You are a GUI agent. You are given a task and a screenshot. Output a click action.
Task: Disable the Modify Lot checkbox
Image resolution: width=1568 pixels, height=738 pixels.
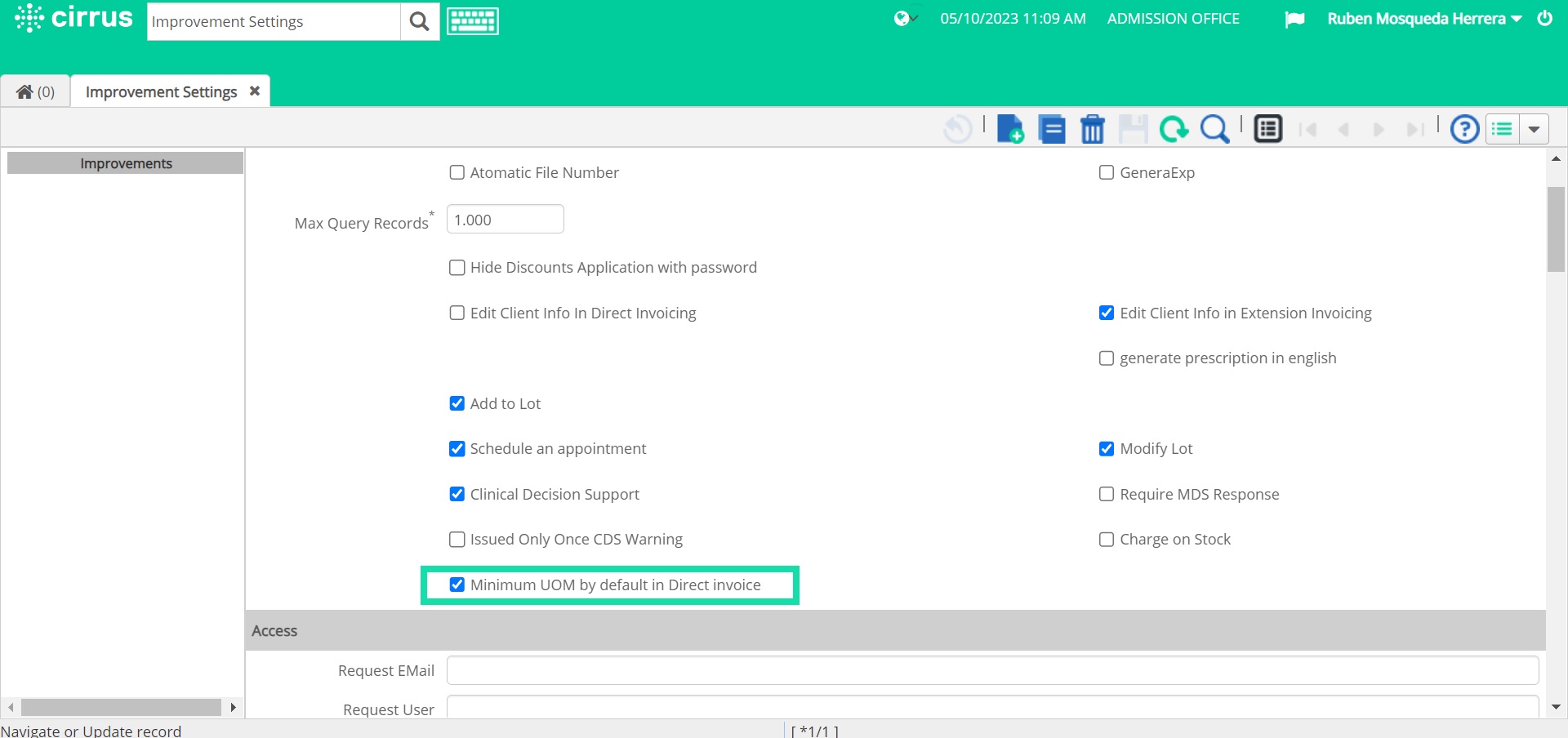click(x=1107, y=448)
